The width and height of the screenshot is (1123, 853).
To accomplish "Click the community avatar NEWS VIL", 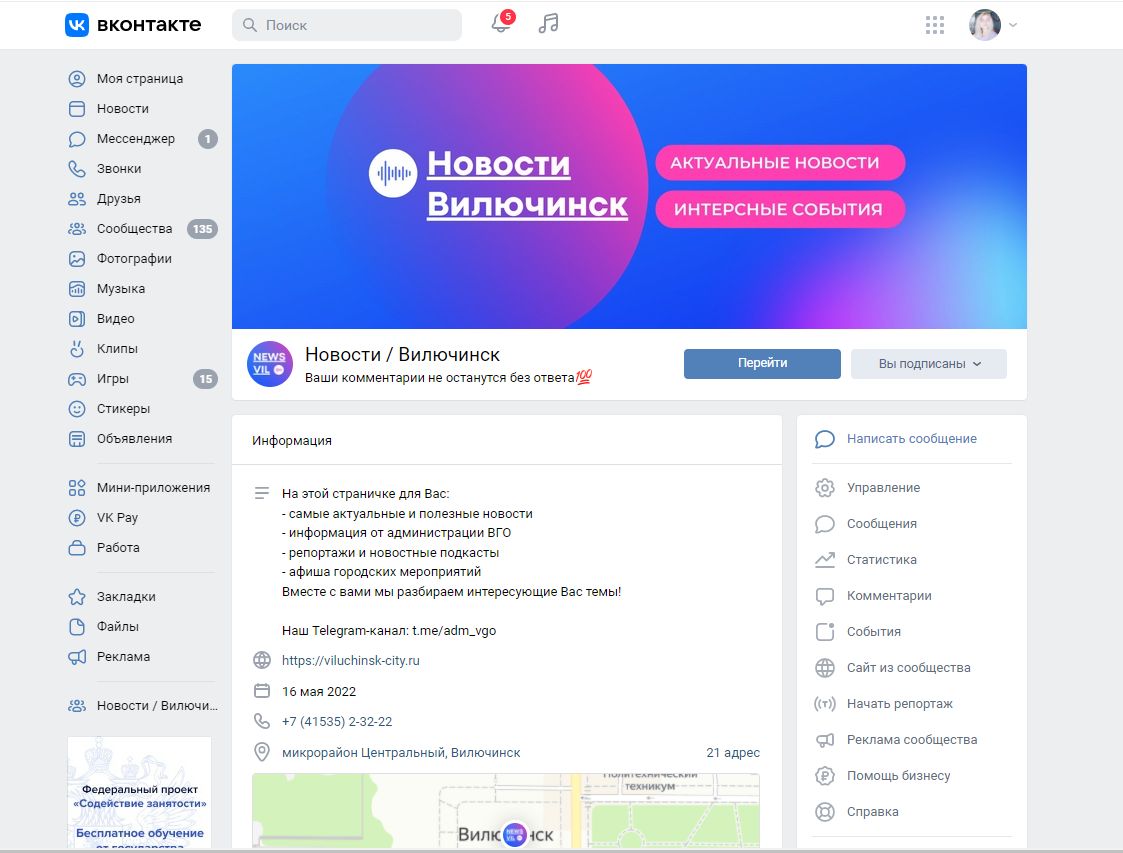I will click(270, 364).
